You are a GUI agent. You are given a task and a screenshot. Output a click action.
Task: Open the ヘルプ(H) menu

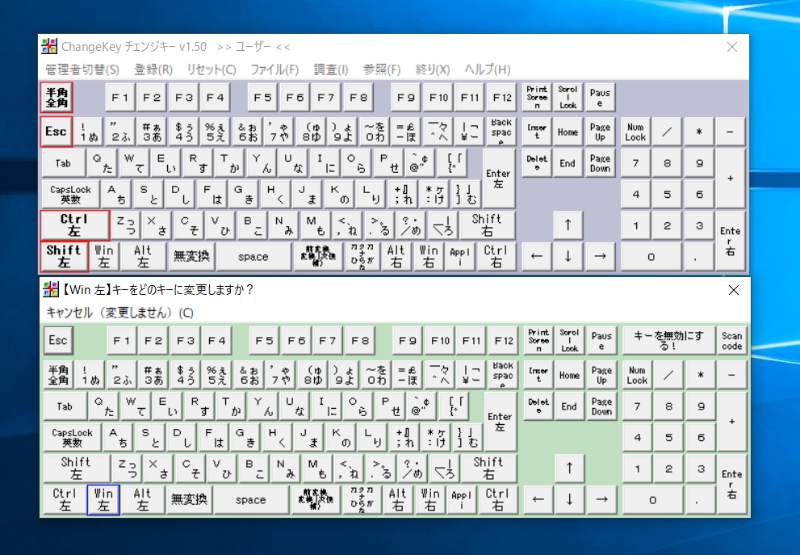click(488, 70)
